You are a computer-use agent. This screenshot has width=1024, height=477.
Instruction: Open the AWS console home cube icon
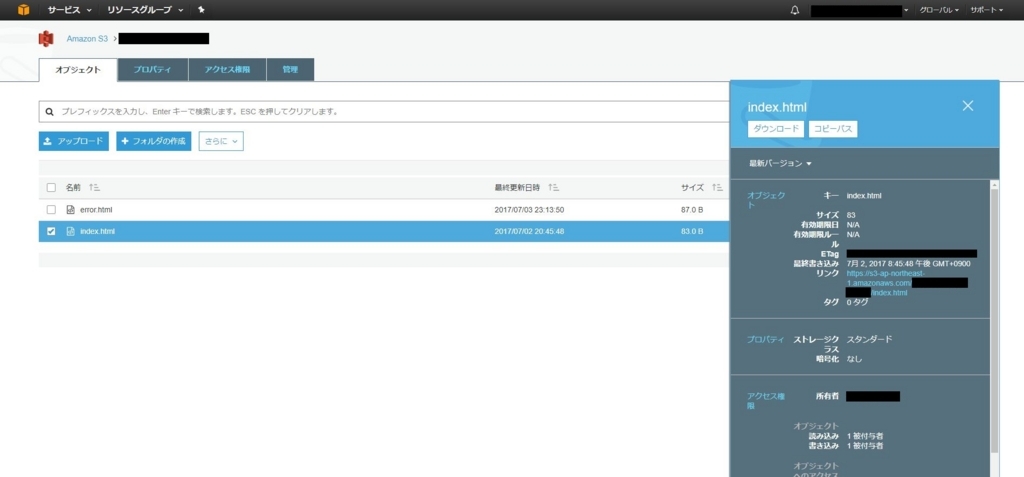24,10
